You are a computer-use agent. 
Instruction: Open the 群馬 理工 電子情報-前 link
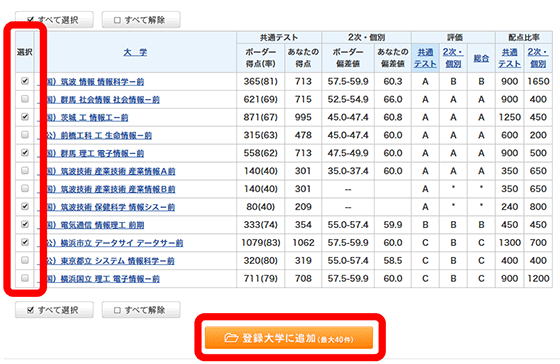(95, 153)
